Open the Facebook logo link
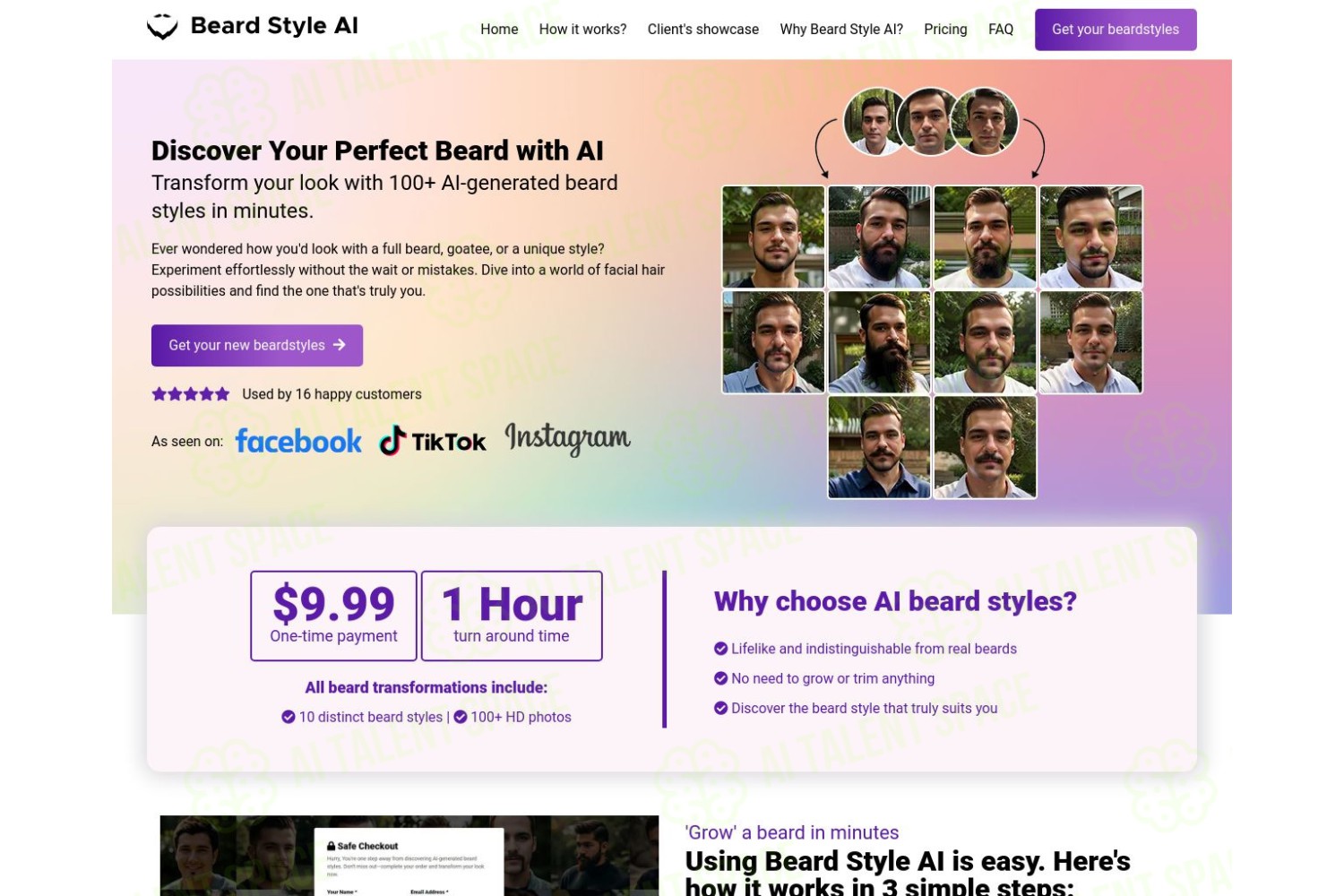 (x=298, y=441)
